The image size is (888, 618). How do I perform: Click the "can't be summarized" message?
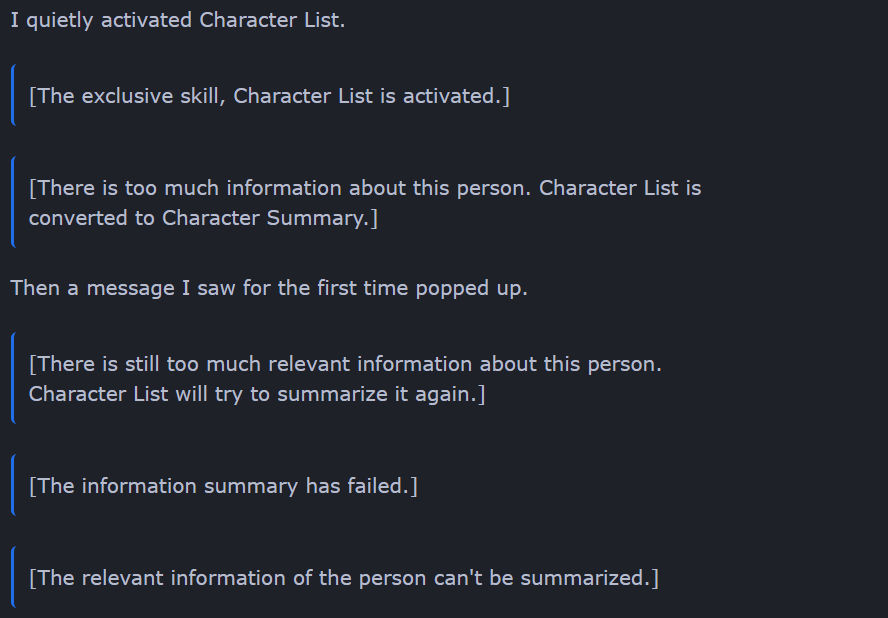[x=343, y=578]
